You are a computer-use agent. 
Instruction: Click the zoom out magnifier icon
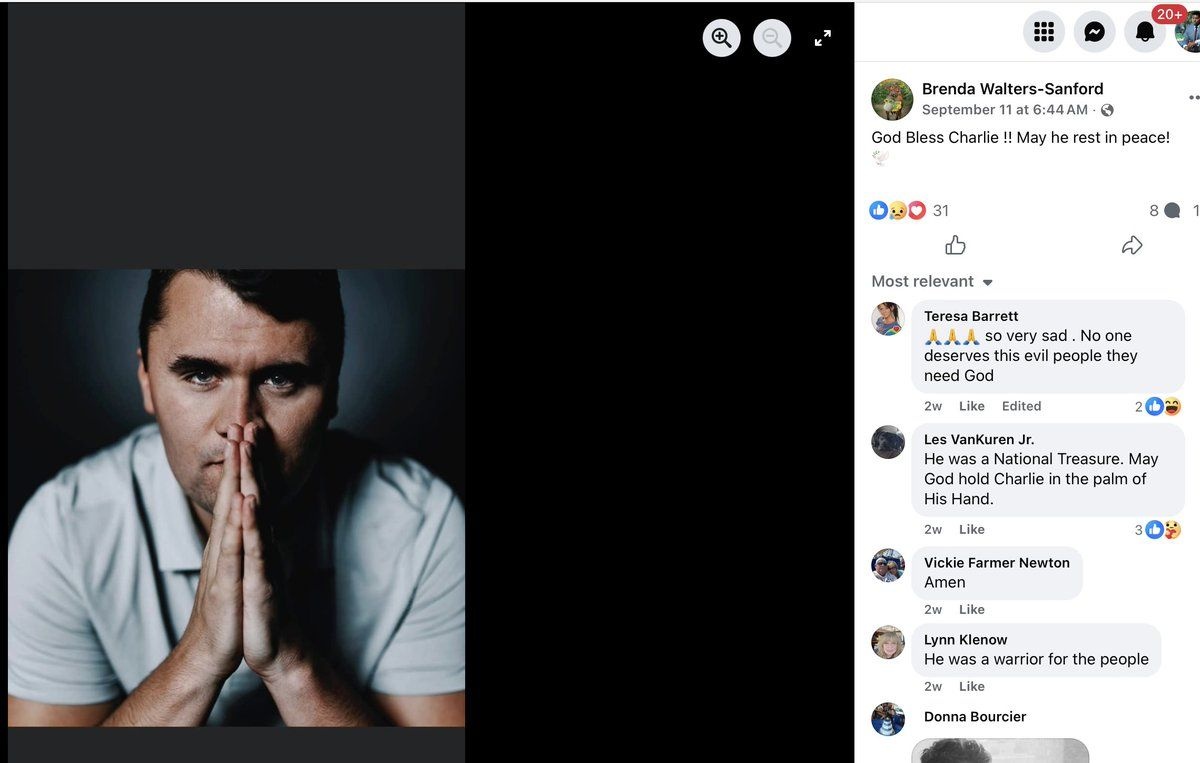(x=772, y=38)
